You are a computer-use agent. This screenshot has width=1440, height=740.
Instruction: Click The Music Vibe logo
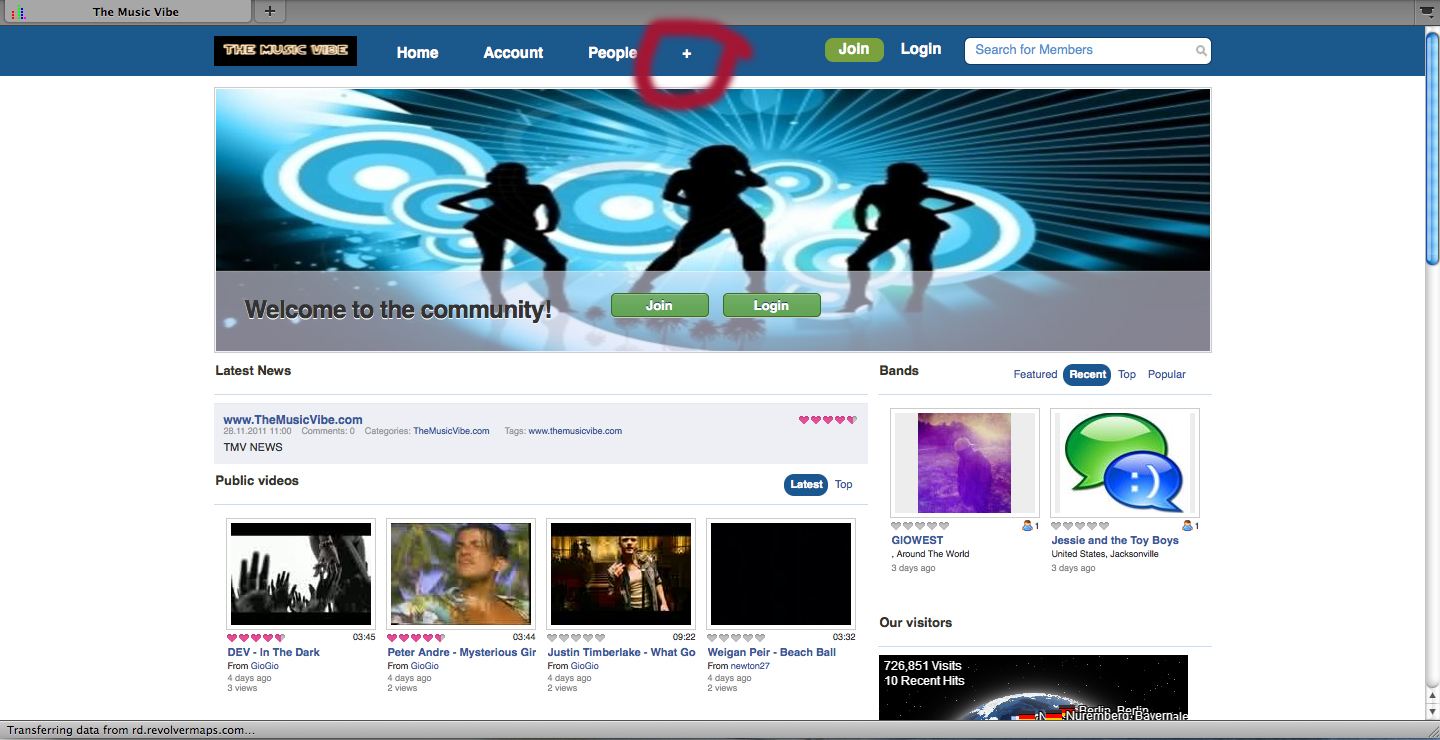[x=285, y=51]
